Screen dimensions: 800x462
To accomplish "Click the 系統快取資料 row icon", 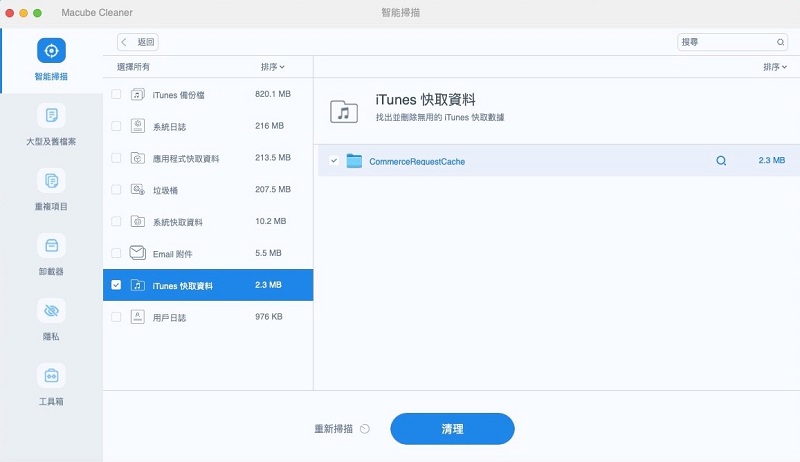I will point(137,221).
